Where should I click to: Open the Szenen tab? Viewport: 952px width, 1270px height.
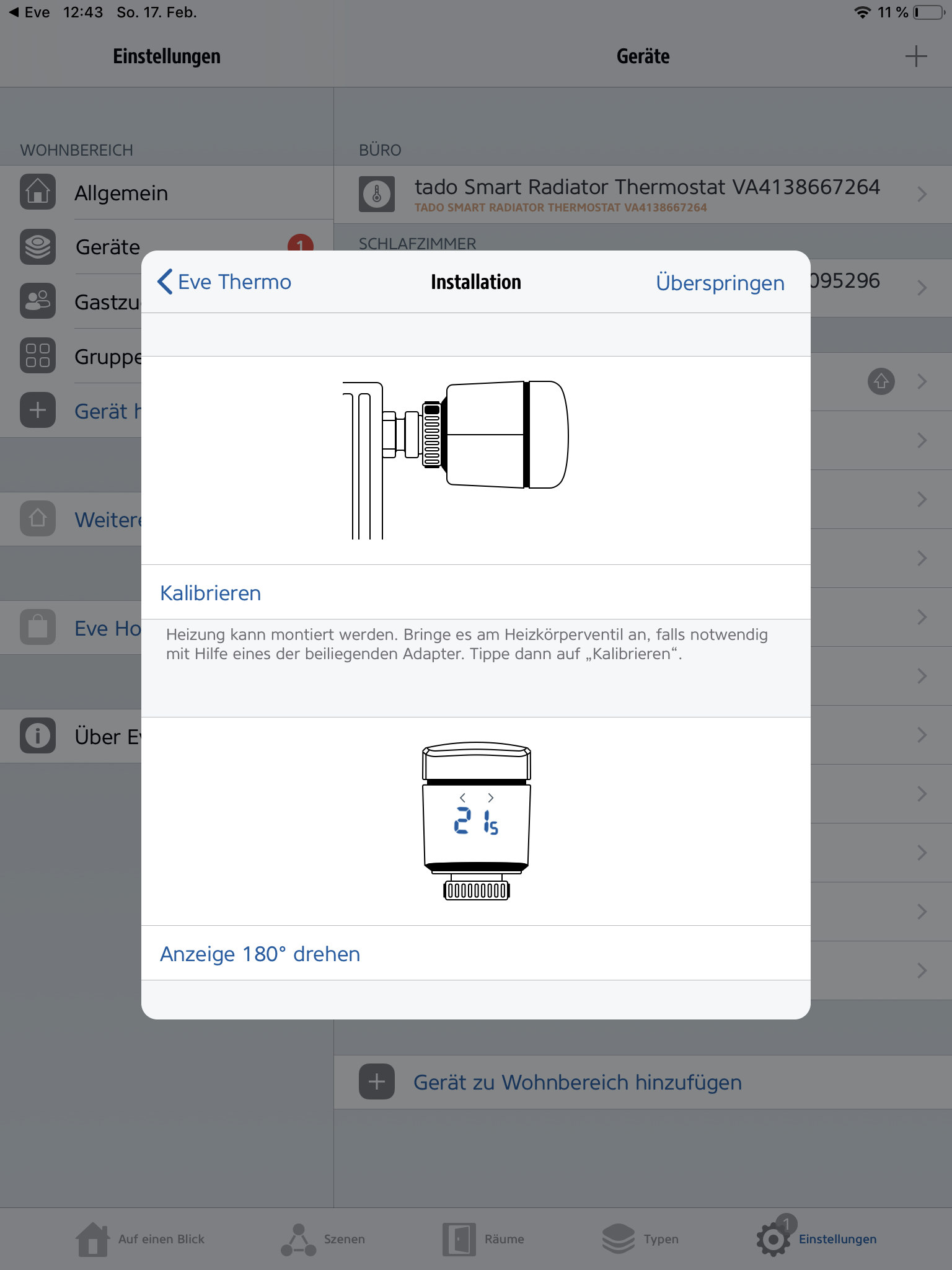tap(323, 1239)
